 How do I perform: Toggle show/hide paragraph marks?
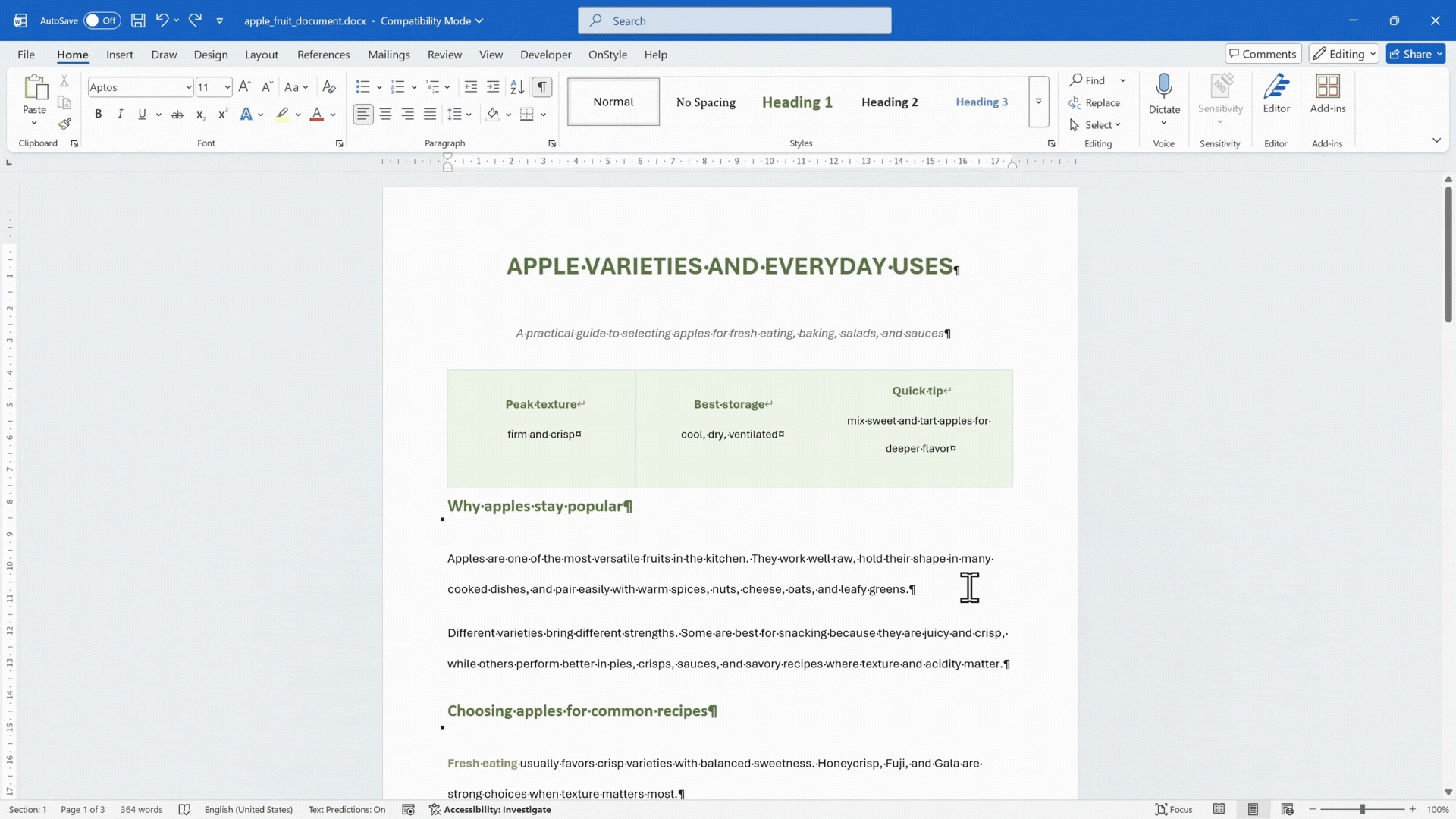coord(541,87)
